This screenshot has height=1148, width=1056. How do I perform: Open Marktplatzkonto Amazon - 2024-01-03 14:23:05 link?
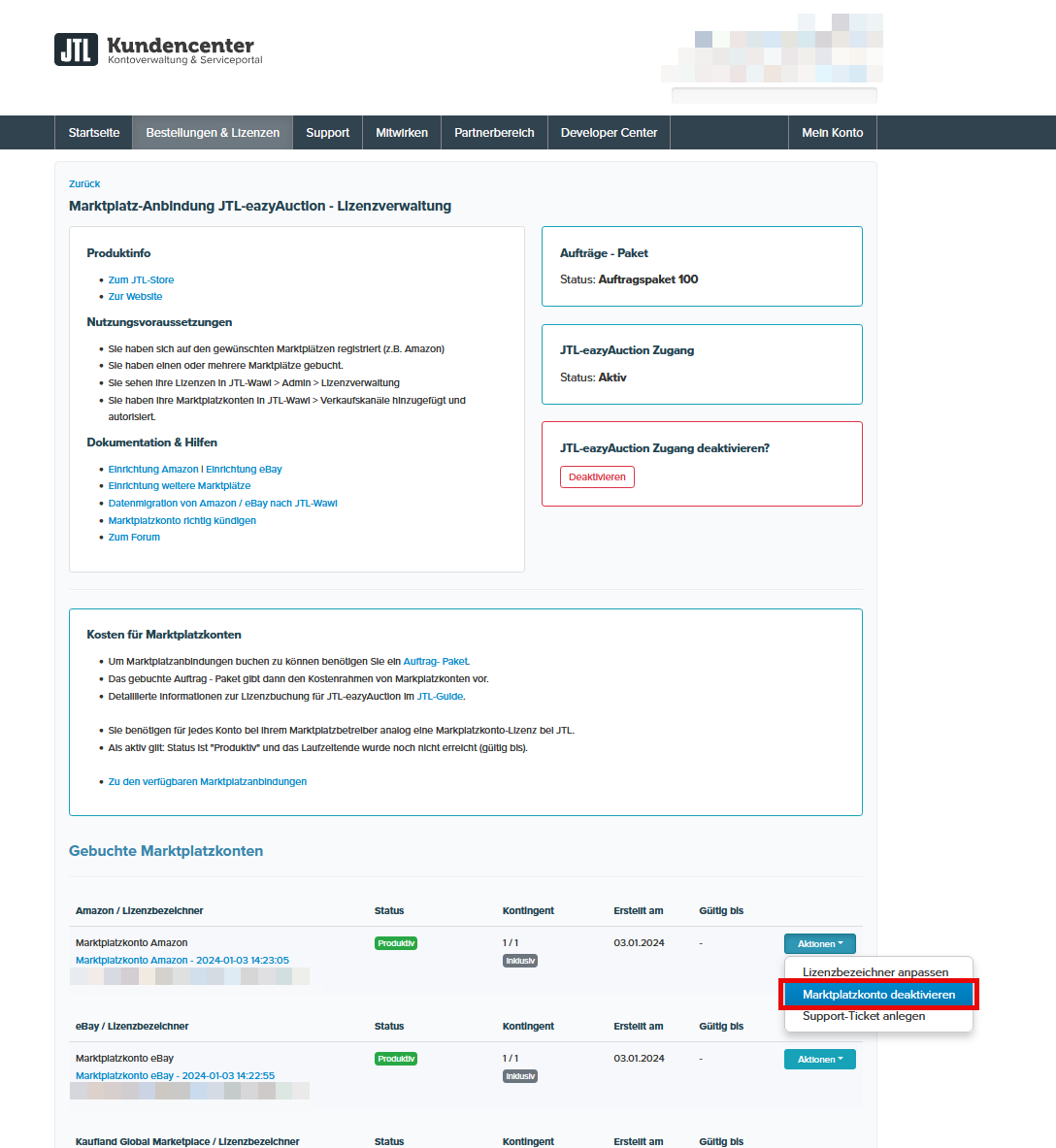pyautogui.click(x=182, y=960)
